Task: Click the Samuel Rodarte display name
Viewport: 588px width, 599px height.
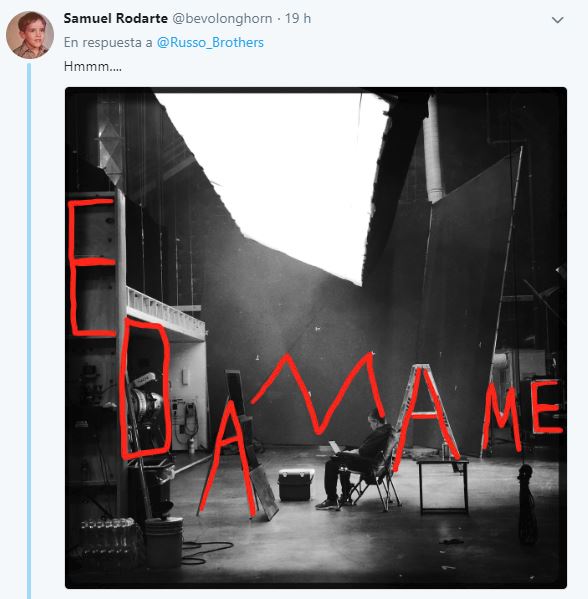Action: tap(115, 18)
